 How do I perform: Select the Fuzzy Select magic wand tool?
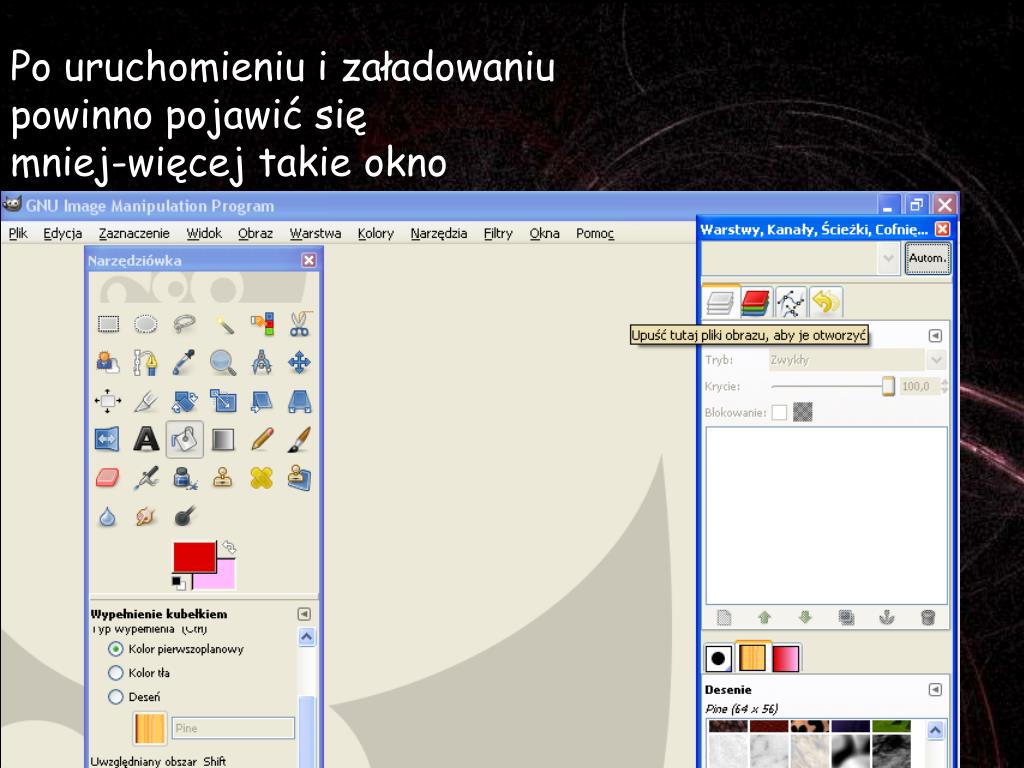coord(223,324)
